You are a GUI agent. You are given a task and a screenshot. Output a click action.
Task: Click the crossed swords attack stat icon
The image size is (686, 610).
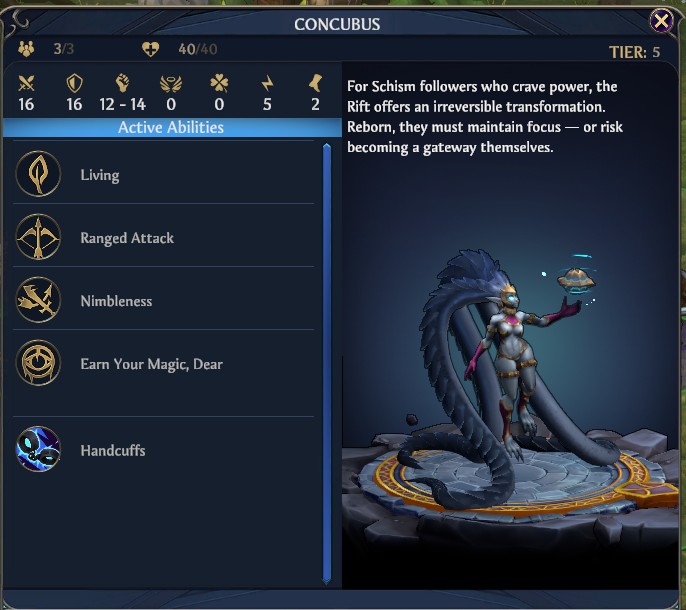point(26,83)
